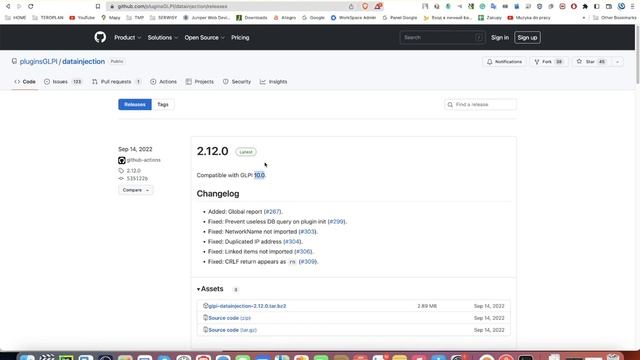Open the Product dropdown menu
640x360 pixels.
pos(127,38)
